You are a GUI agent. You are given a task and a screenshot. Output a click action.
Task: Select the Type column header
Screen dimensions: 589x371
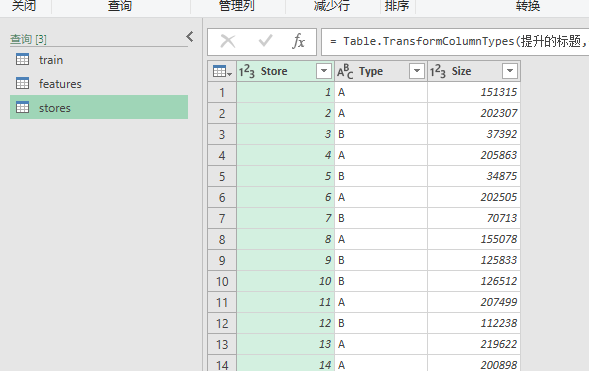(x=381, y=71)
